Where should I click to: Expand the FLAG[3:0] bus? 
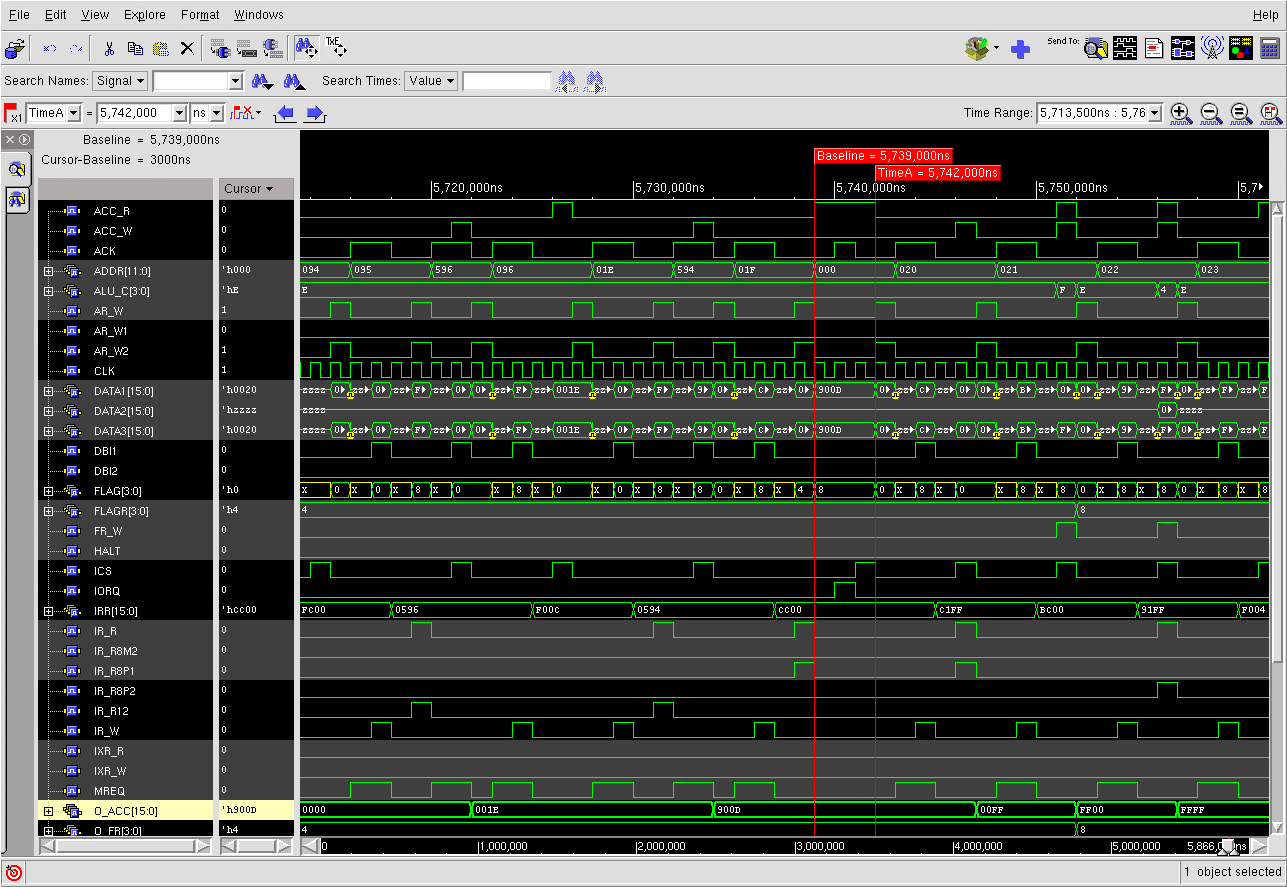point(48,491)
